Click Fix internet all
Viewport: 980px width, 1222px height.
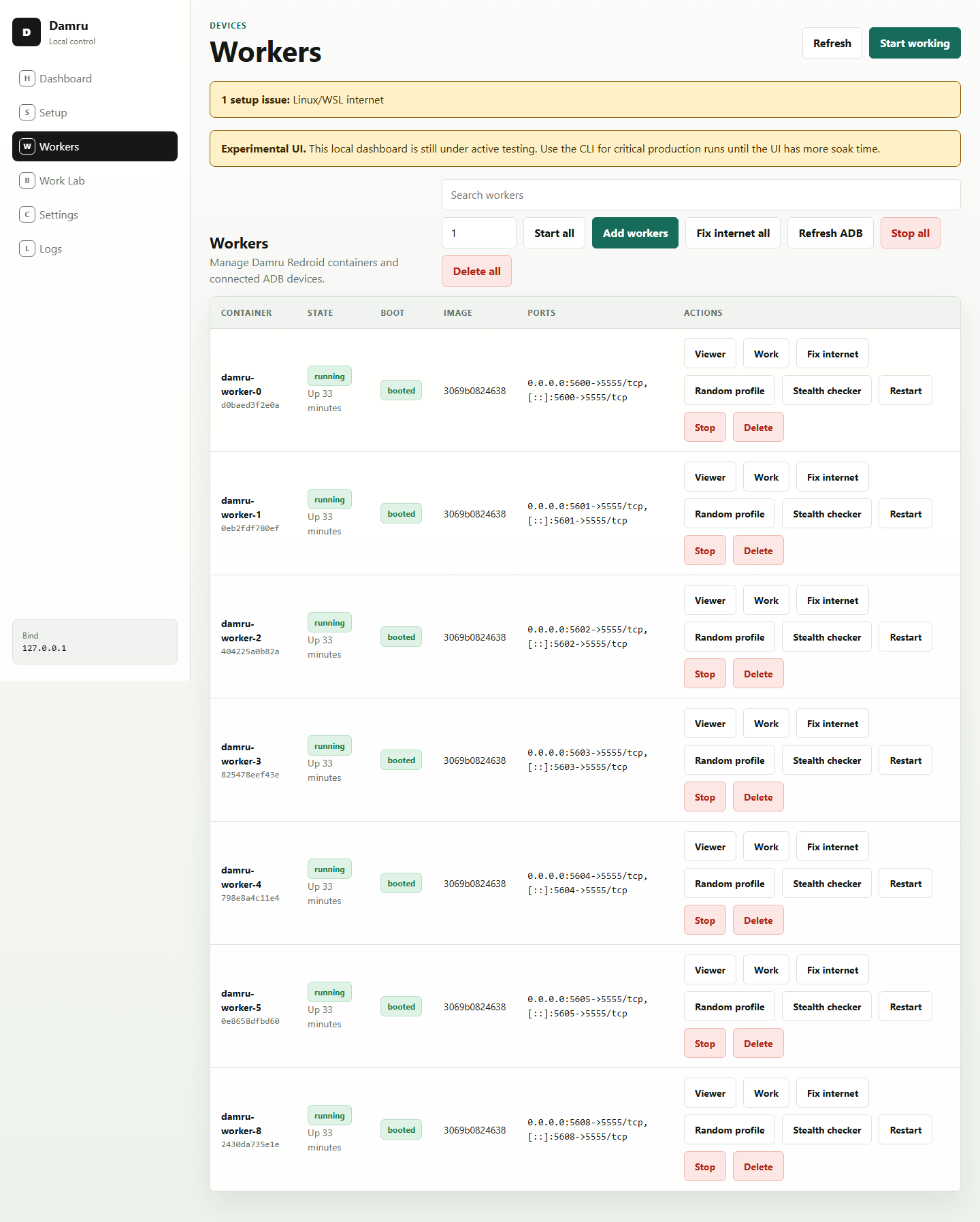tap(733, 233)
